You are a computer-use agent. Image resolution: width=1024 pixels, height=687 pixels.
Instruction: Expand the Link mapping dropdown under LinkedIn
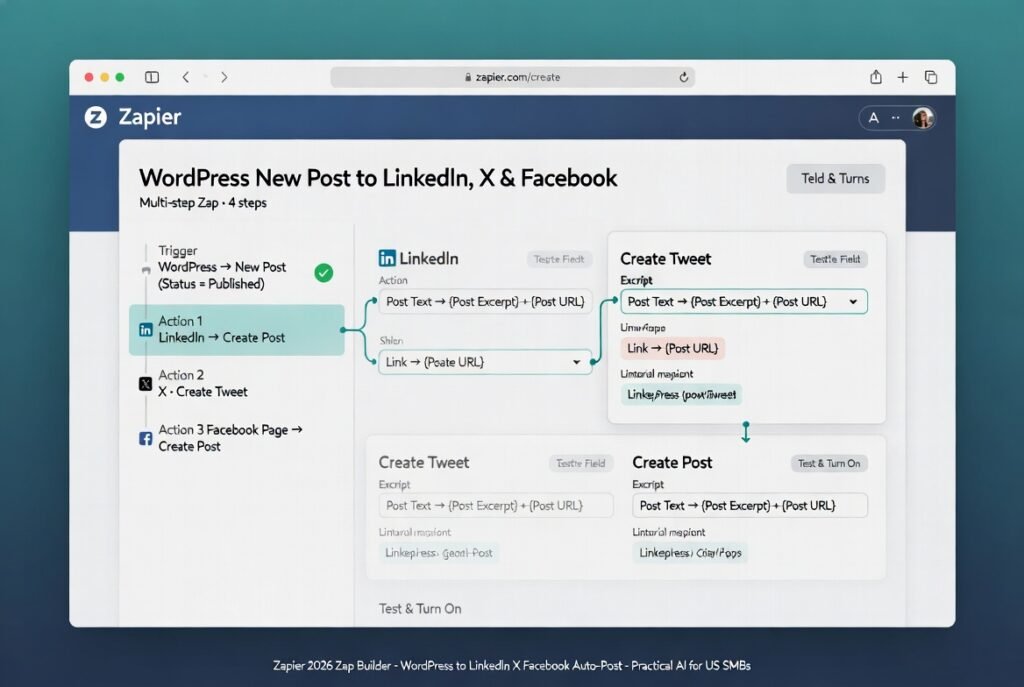[576, 362]
